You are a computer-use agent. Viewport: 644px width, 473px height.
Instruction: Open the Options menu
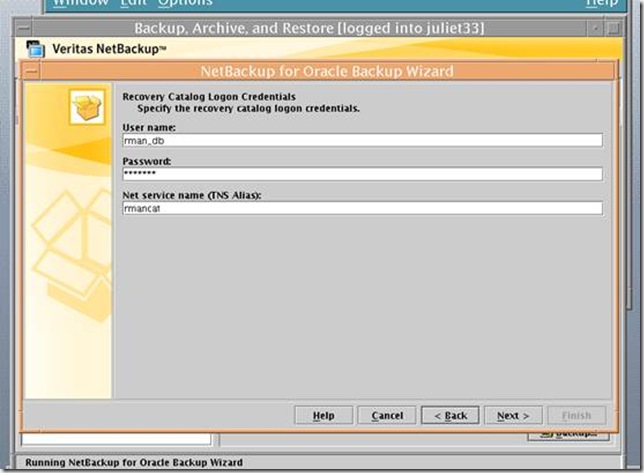(x=185, y=3)
